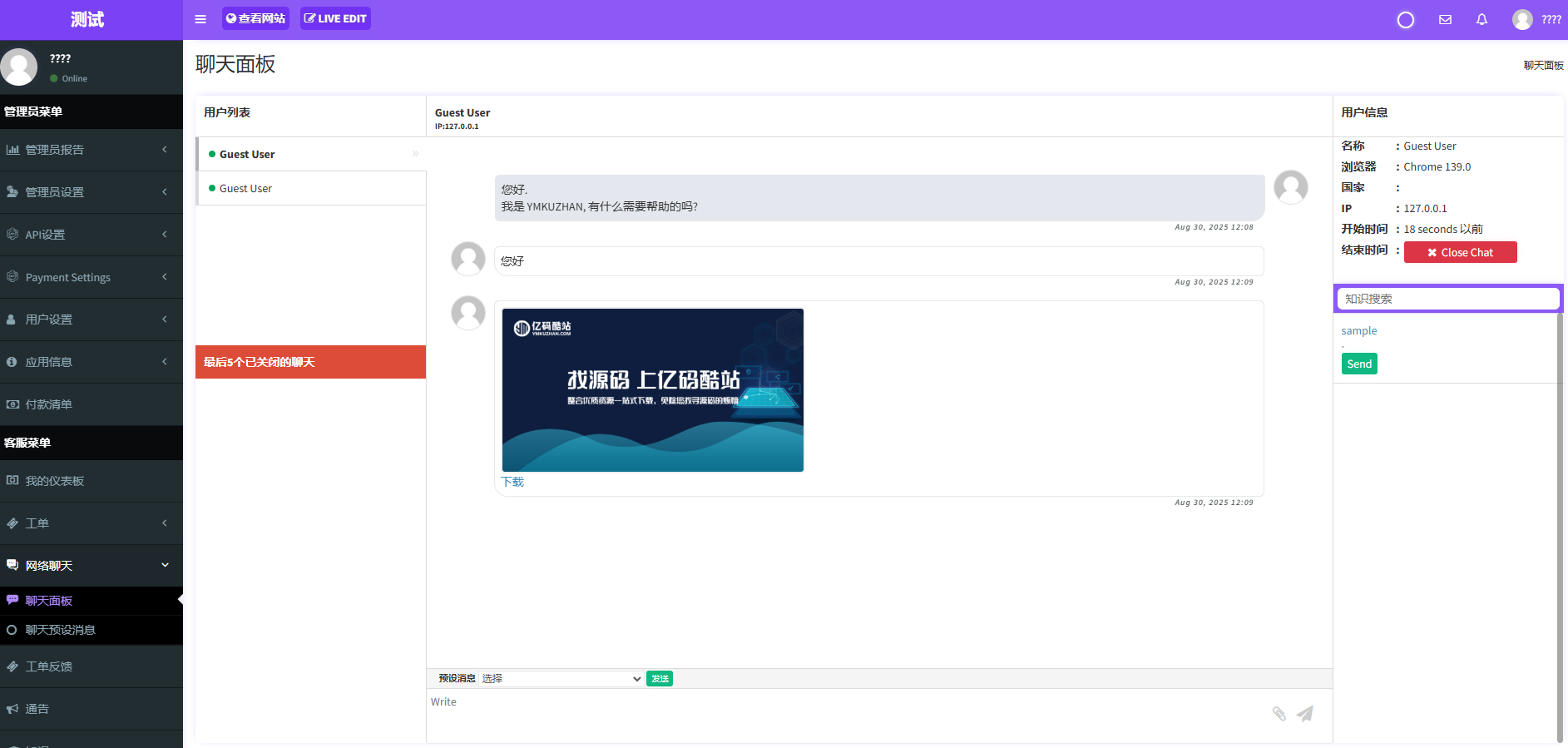Send message with paper plane icon
This screenshot has width=1568, height=748.
(1304, 713)
